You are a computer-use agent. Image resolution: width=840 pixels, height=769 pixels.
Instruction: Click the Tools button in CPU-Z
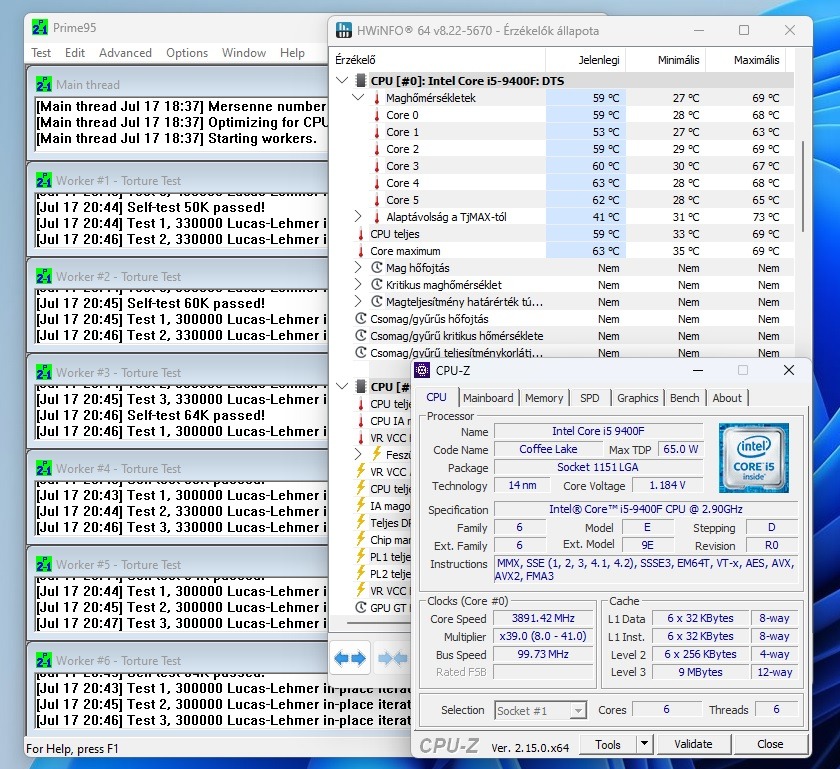coord(608,744)
